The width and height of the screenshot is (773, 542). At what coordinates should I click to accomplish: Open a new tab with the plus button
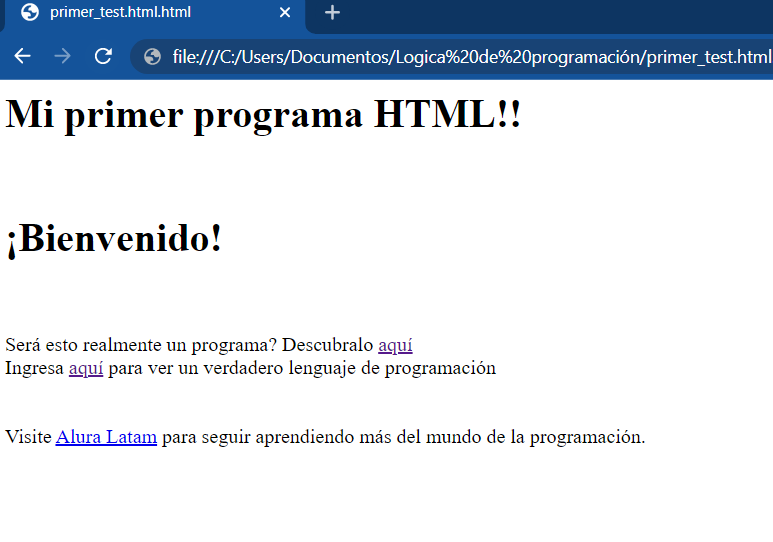[x=332, y=12]
